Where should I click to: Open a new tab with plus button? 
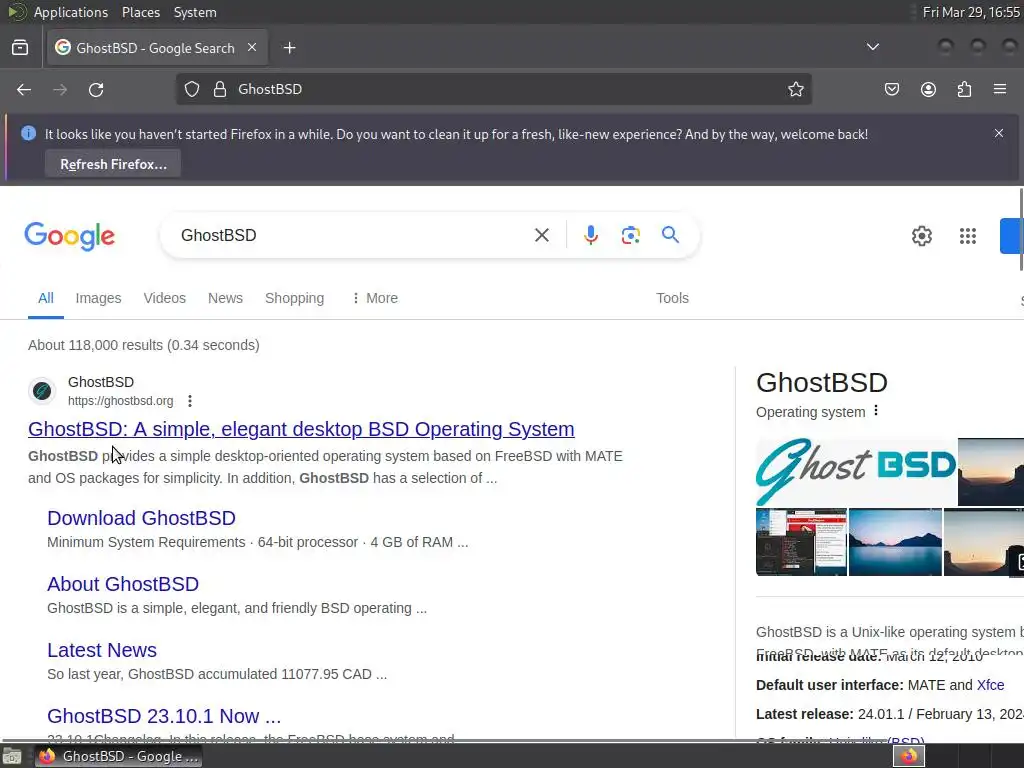(x=289, y=48)
